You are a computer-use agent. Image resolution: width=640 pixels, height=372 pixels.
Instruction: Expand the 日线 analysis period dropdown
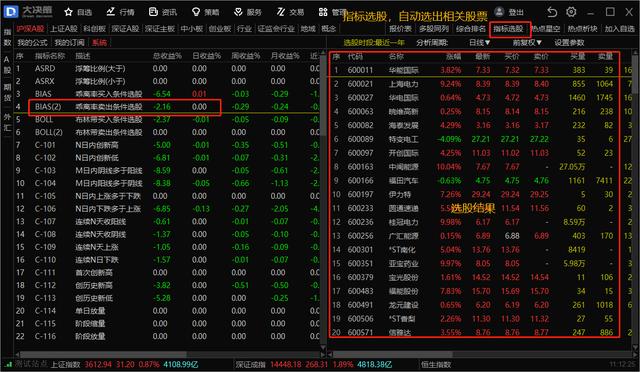click(x=480, y=42)
